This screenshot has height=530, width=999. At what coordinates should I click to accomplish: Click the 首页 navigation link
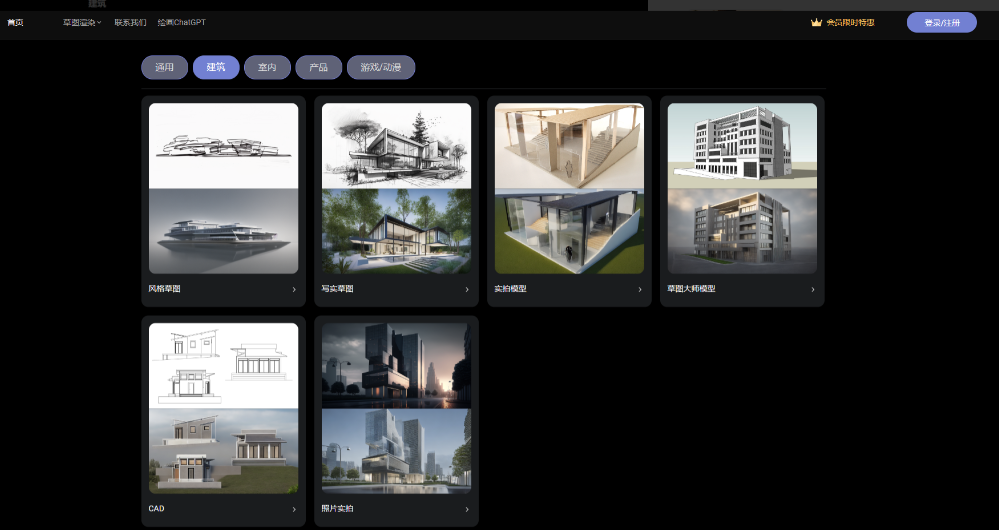[15, 22]
